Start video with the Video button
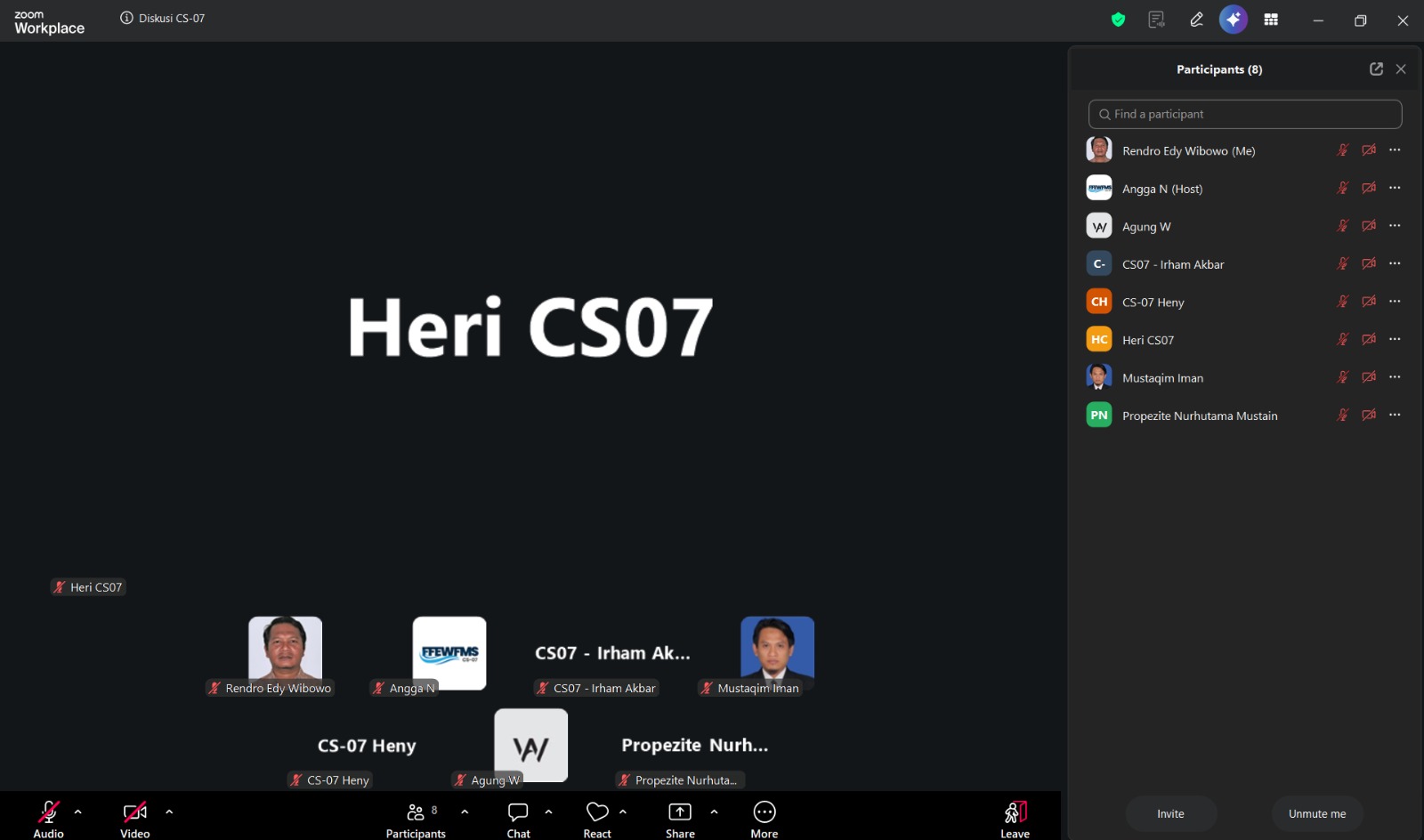 [135, 819]
